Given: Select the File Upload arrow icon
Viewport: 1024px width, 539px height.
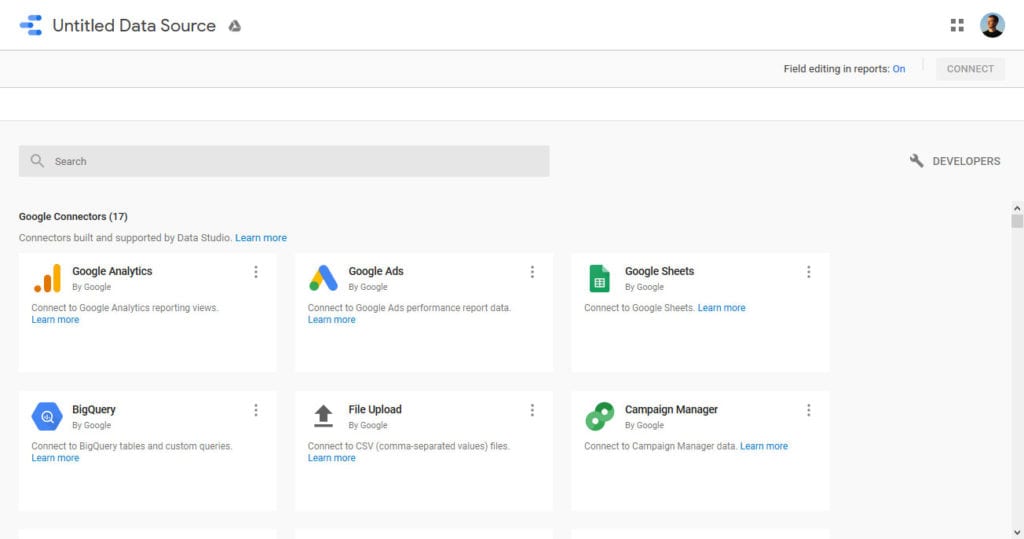Looking at the screenshot, I should [323, 416].
